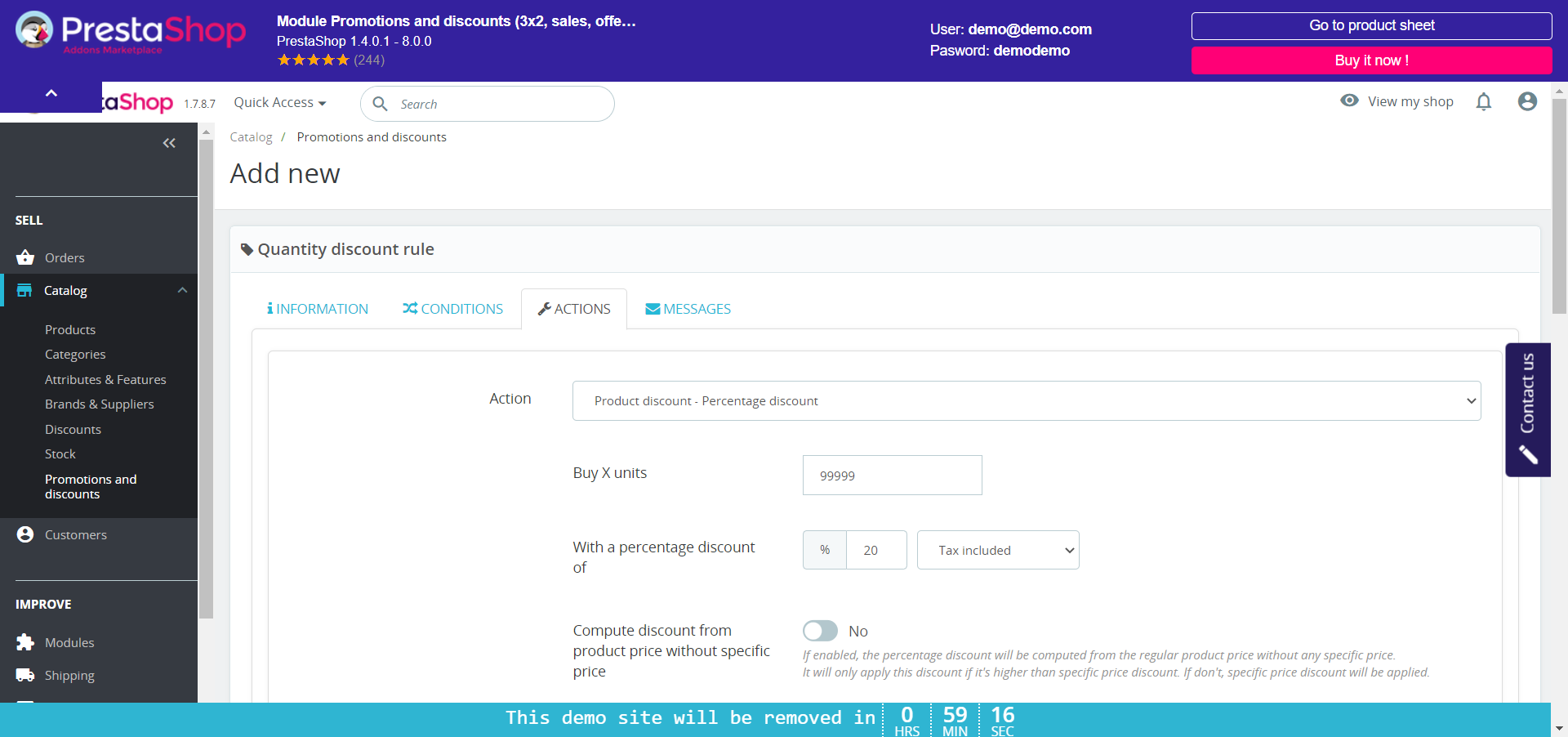Click the PrestaShop Addons Marketplace logo
This screenshot has width=1568, height=737.
click(x=131, y=33)
